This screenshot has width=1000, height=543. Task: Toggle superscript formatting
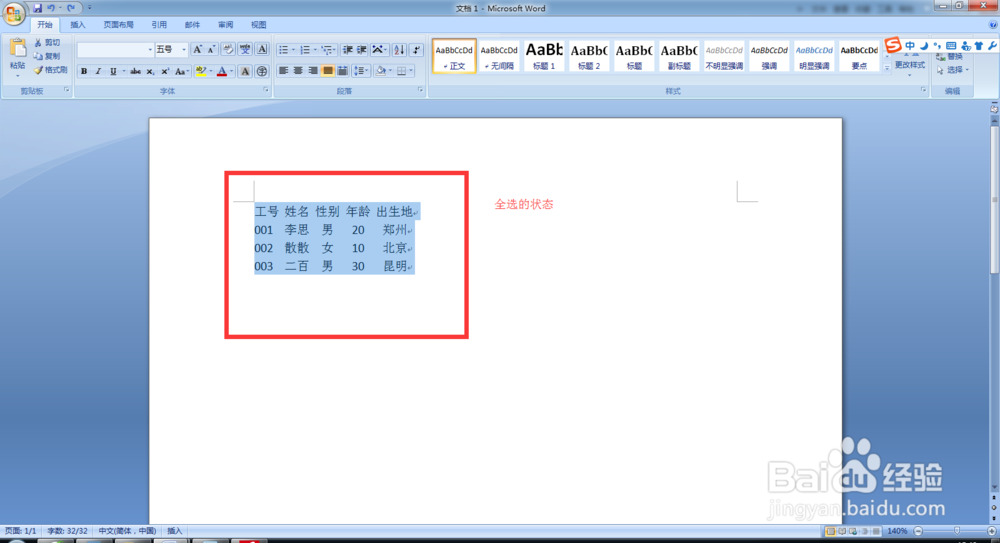coord(165,71)
